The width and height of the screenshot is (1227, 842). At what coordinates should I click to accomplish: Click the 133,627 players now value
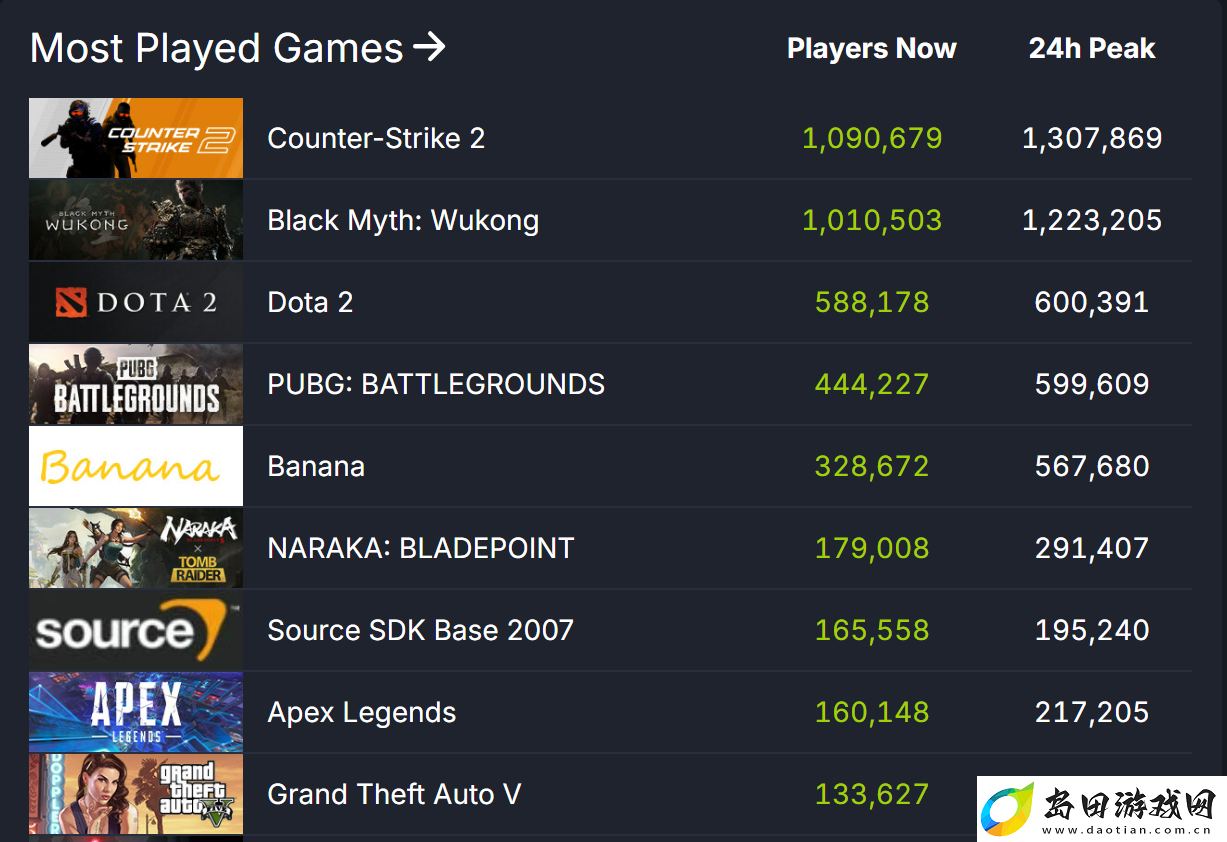[x=872, y=794]
